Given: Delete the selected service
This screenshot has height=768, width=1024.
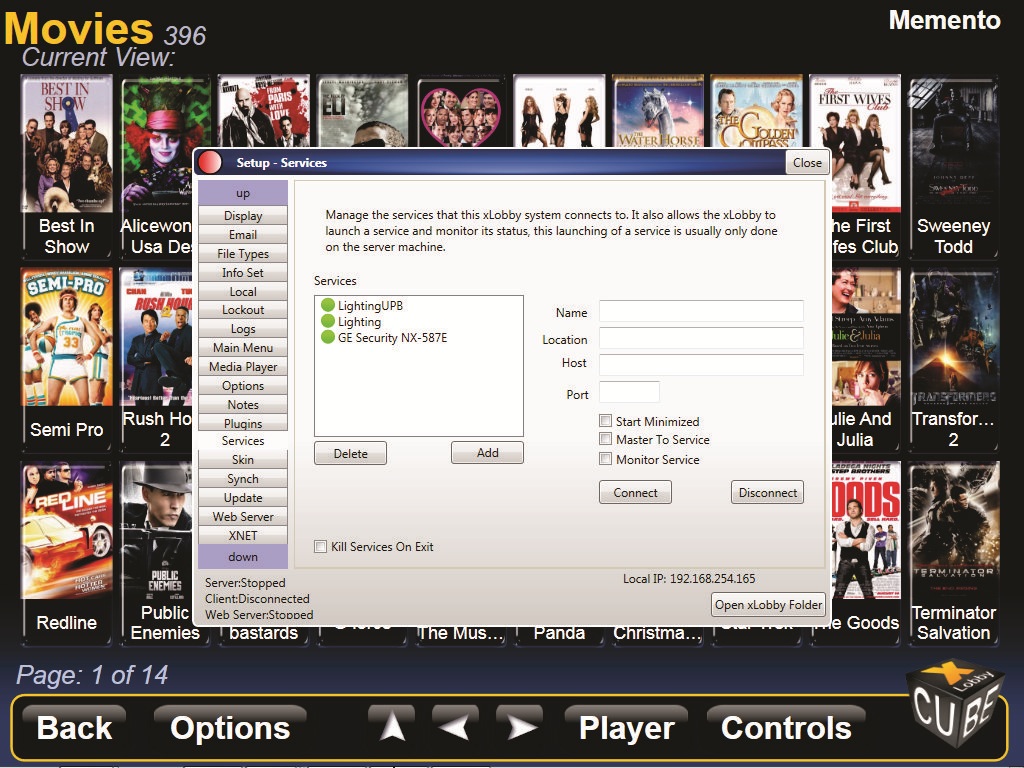Looking at the screenshot, I should click(x=350, y=453).
